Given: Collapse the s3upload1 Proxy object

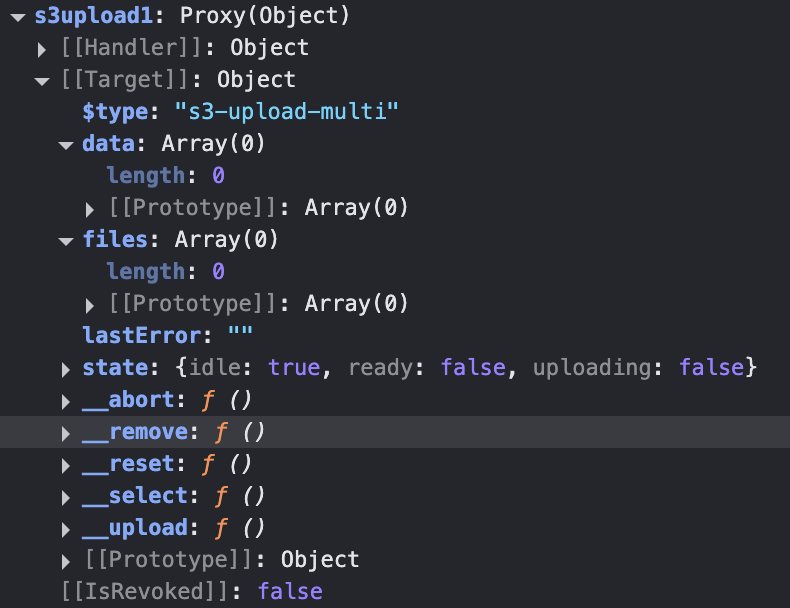Looking at the screenshot, I should [18, 17].
